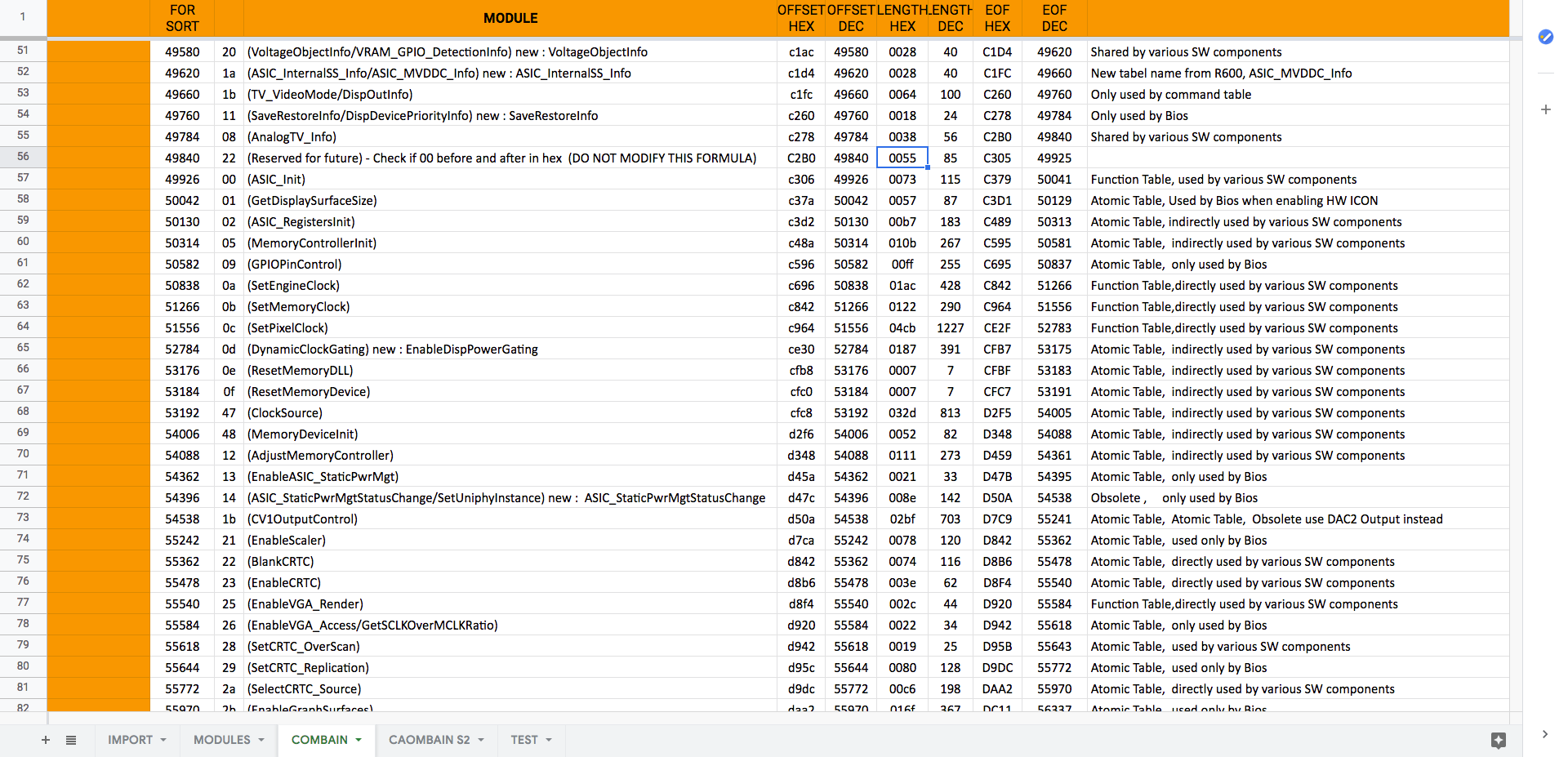This screenshot has height=757, width=1568.
Task: Select the (CV1OutputControl) module cell
Action: 510,519
